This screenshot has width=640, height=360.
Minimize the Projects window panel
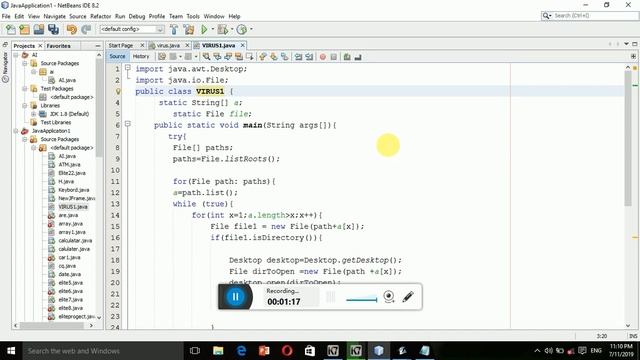pyautogui.click(x=98, y=46)
